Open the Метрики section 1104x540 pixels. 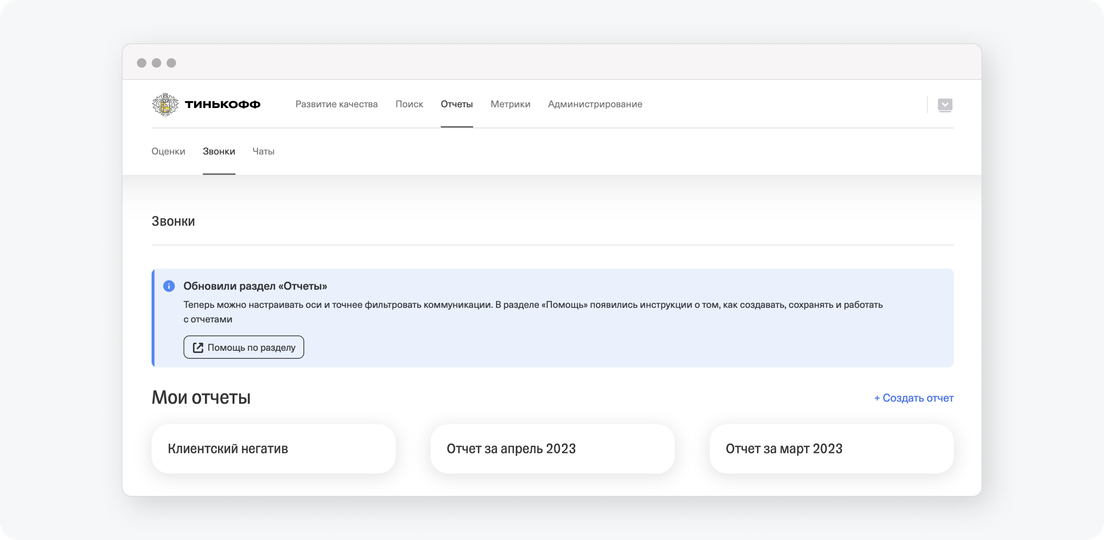point(510,104)
